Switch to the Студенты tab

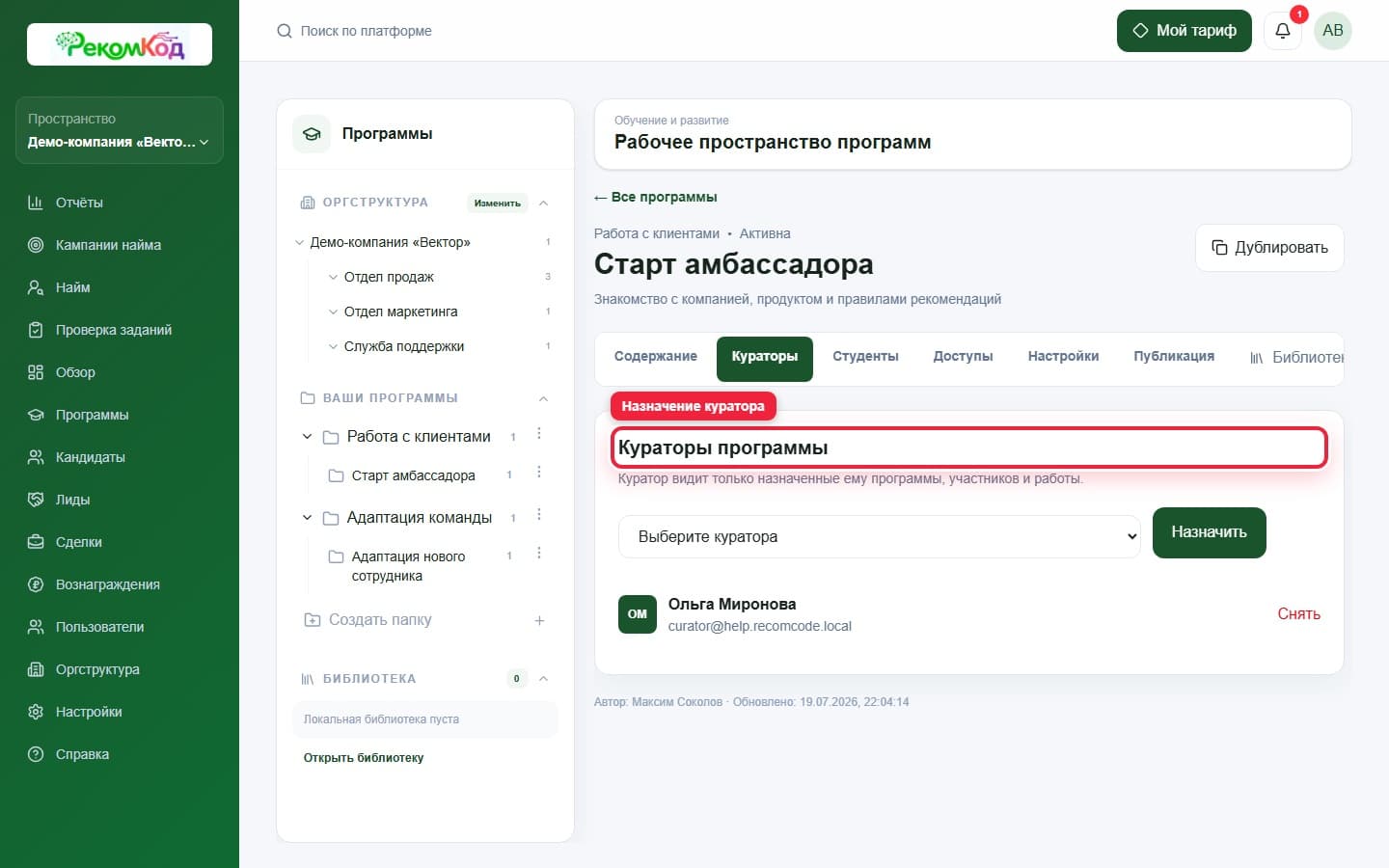click(866, 357)
